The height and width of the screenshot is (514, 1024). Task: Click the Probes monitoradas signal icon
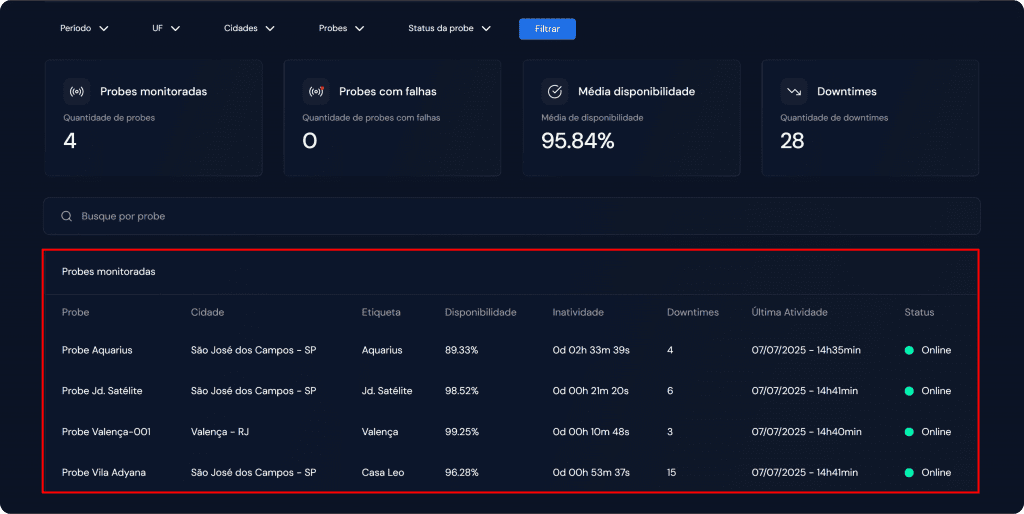coord(76,91)
